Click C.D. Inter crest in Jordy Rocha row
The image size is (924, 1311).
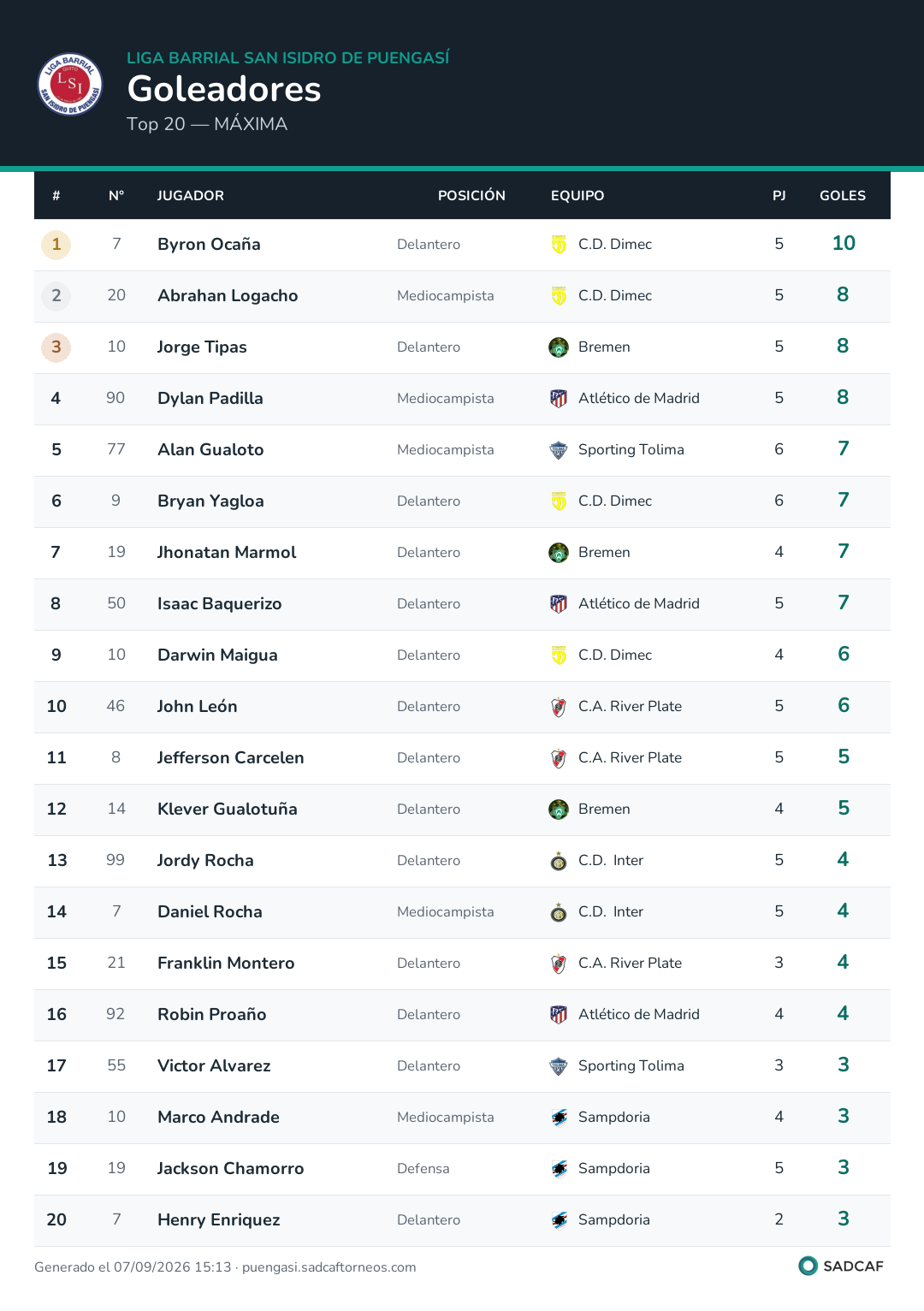tap(559, 861)
